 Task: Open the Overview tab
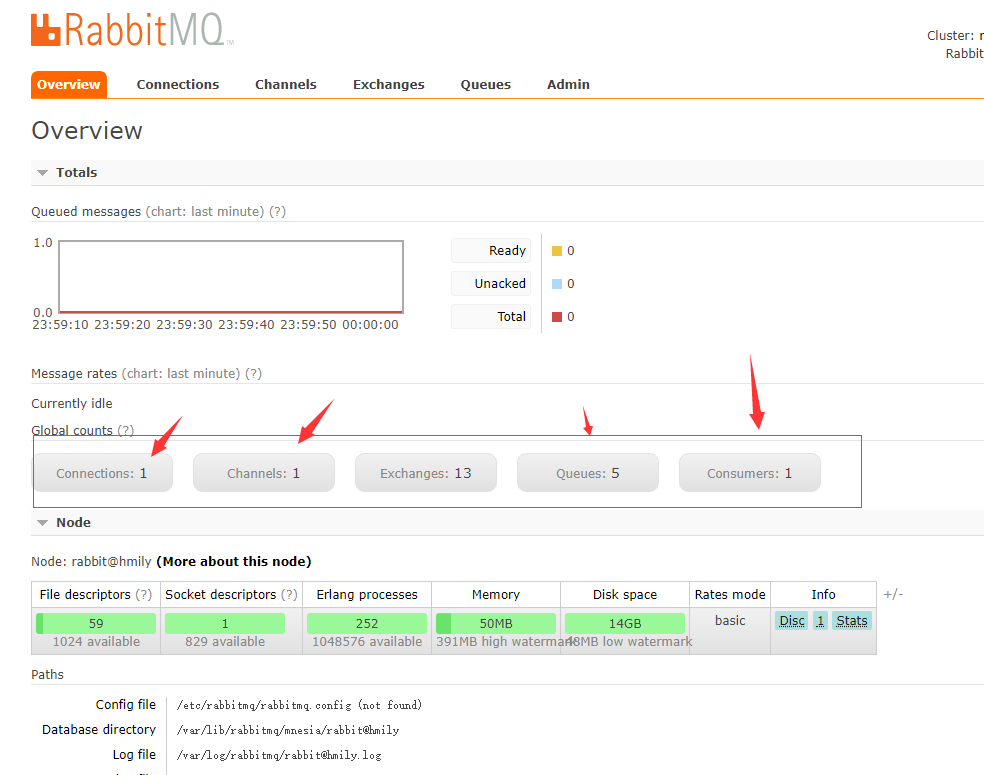click(68, 85)
